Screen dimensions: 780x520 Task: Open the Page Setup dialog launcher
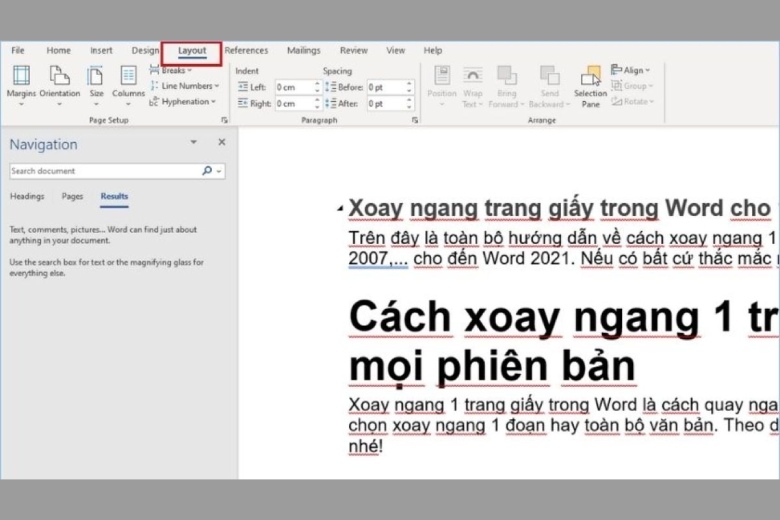[x=224, y=120]
